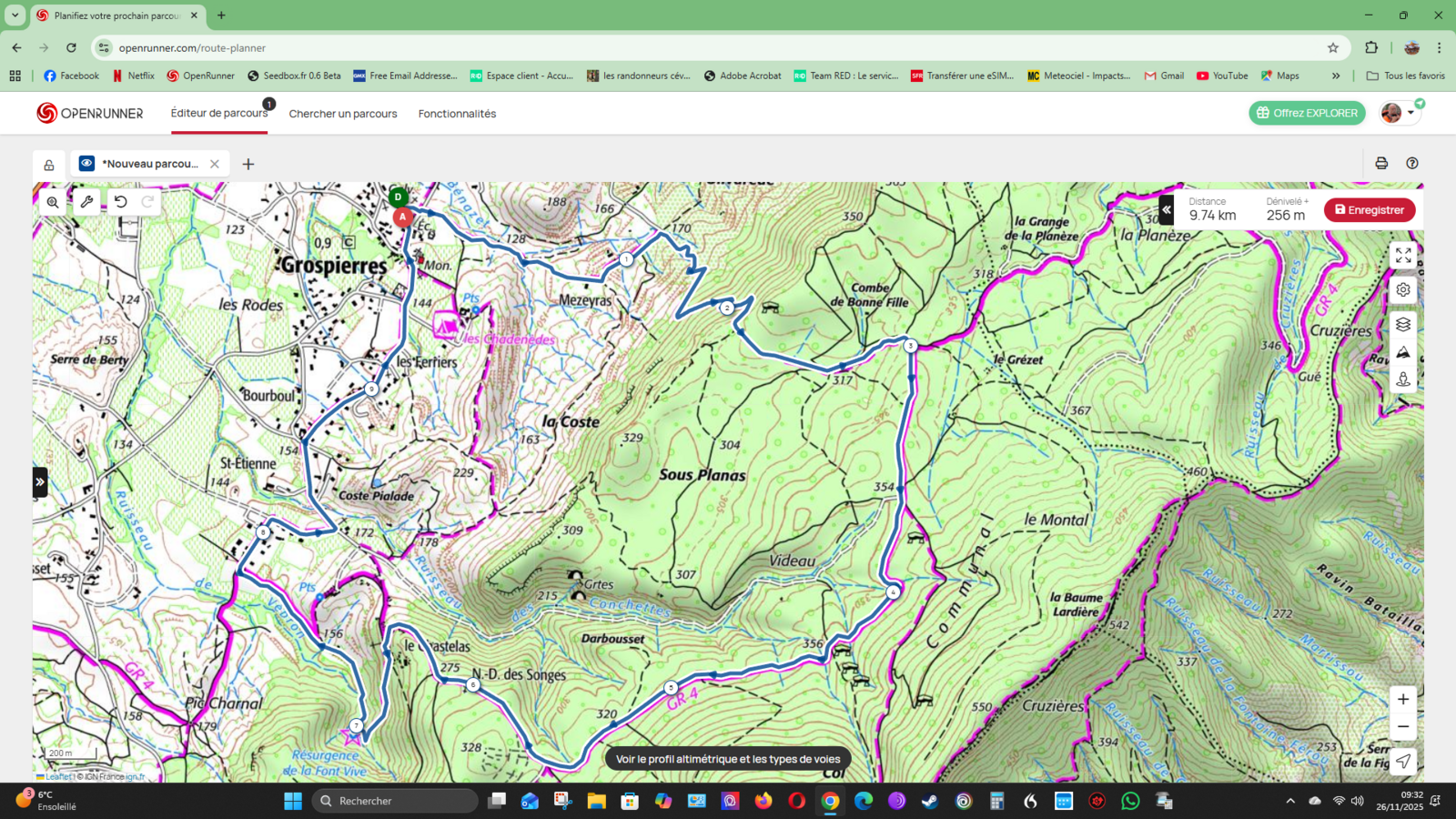1456x819 pixels.
Task: Show the altimetric profile and track types
Action: click(x=727, y=759)
